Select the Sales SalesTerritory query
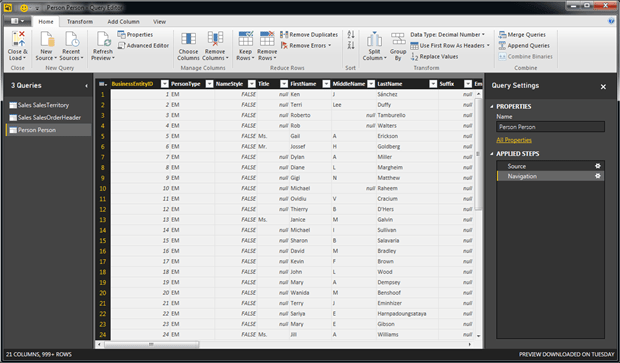The image size is (620, 363). (48, 105)
